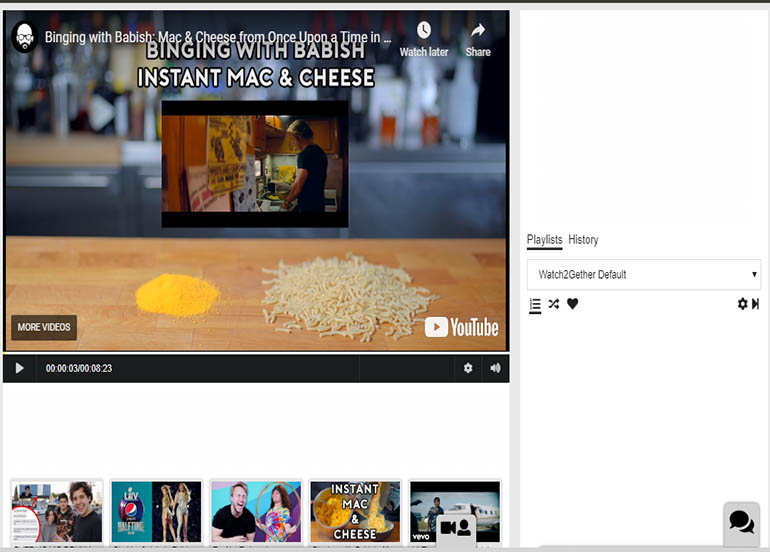
Task: Open the YouTube logo link
Action: (461, 327)
